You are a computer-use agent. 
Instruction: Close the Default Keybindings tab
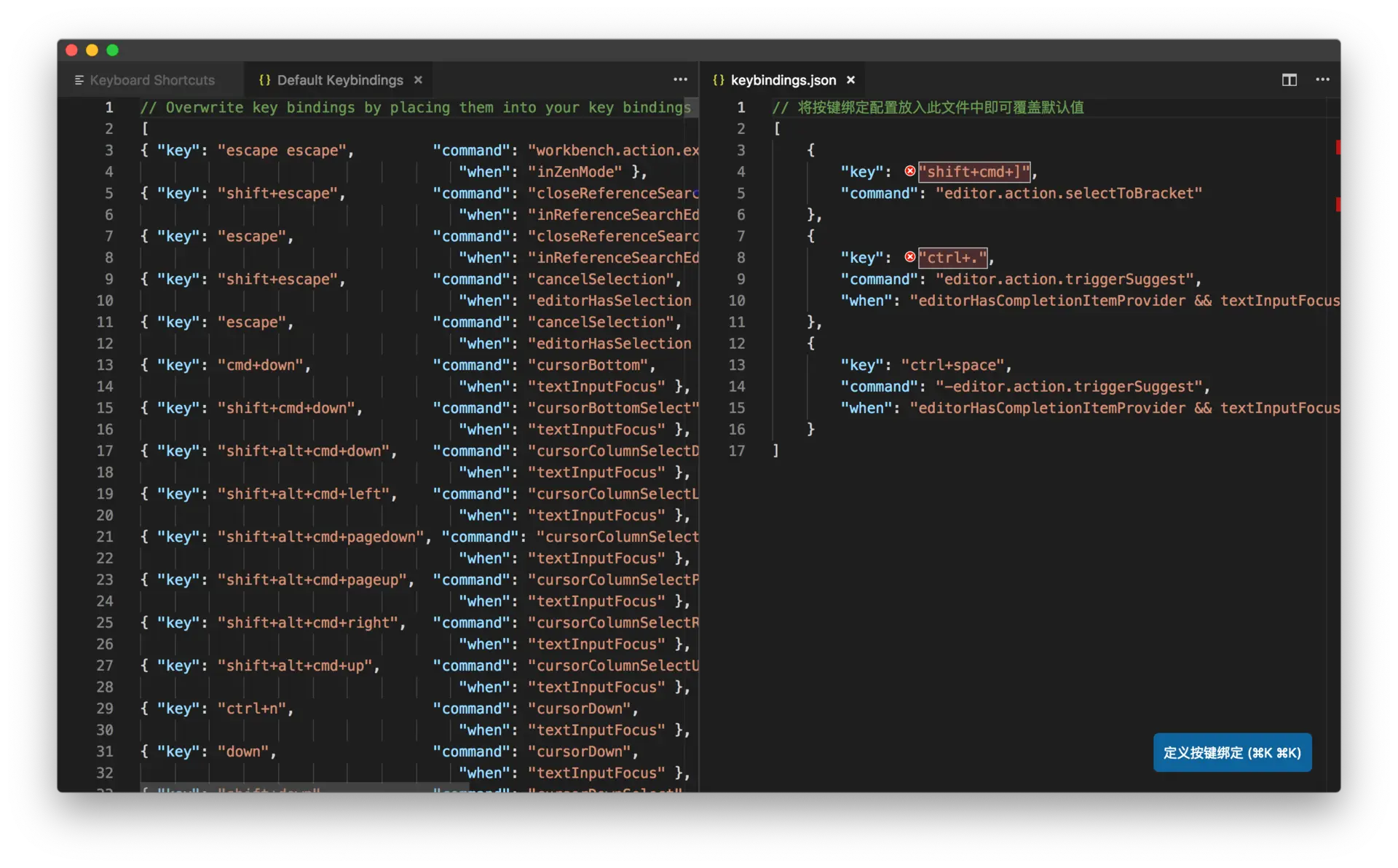click(x=418, y=80)
